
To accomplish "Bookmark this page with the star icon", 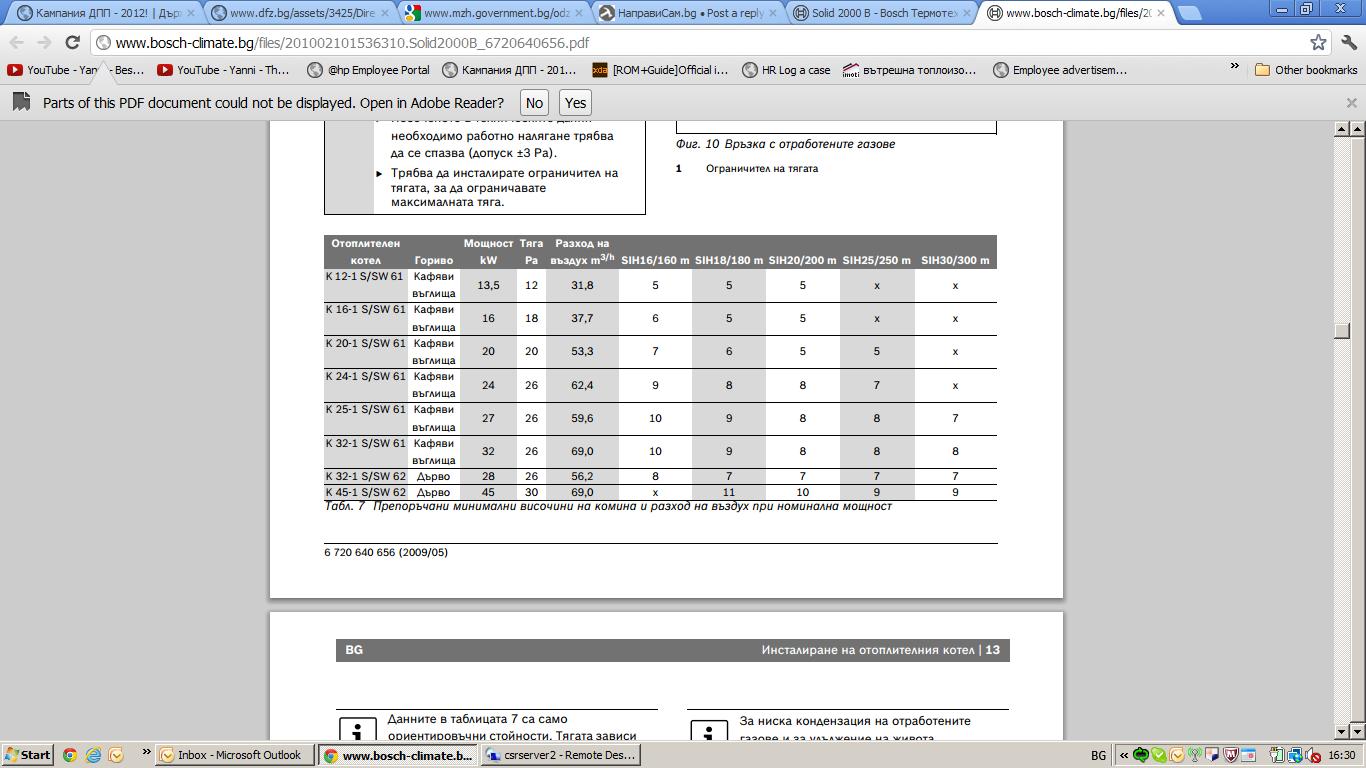I will click(1318, 43).
